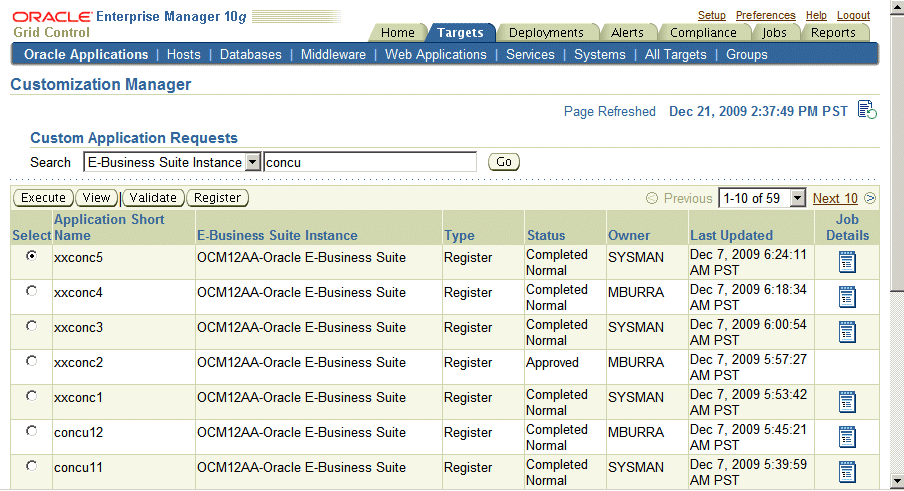Screen dimensions: 904x491
Task: Open Job Details icon for concu12
Action: tap(847, 437)
